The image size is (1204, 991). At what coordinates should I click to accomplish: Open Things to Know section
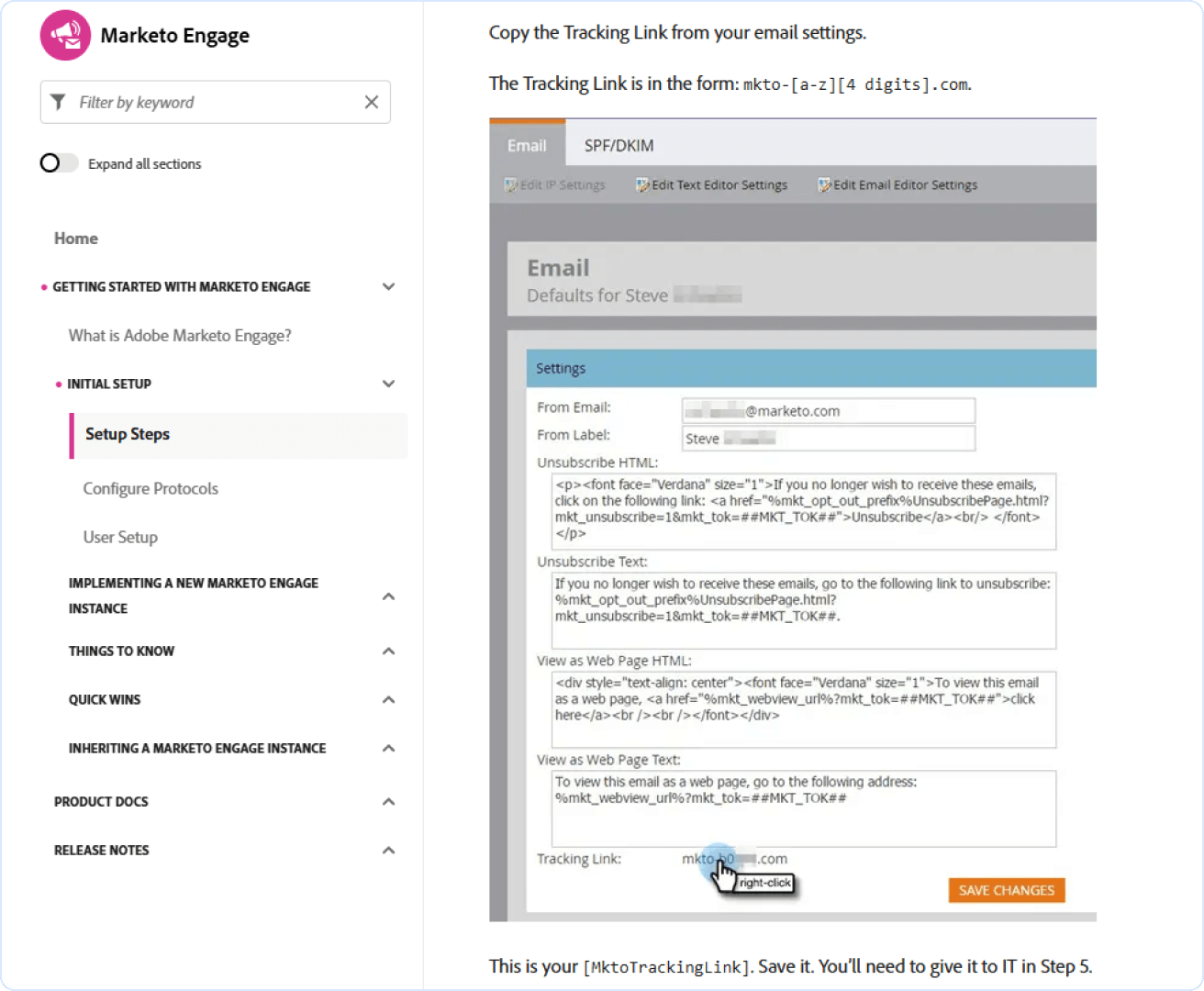[121, 651]
